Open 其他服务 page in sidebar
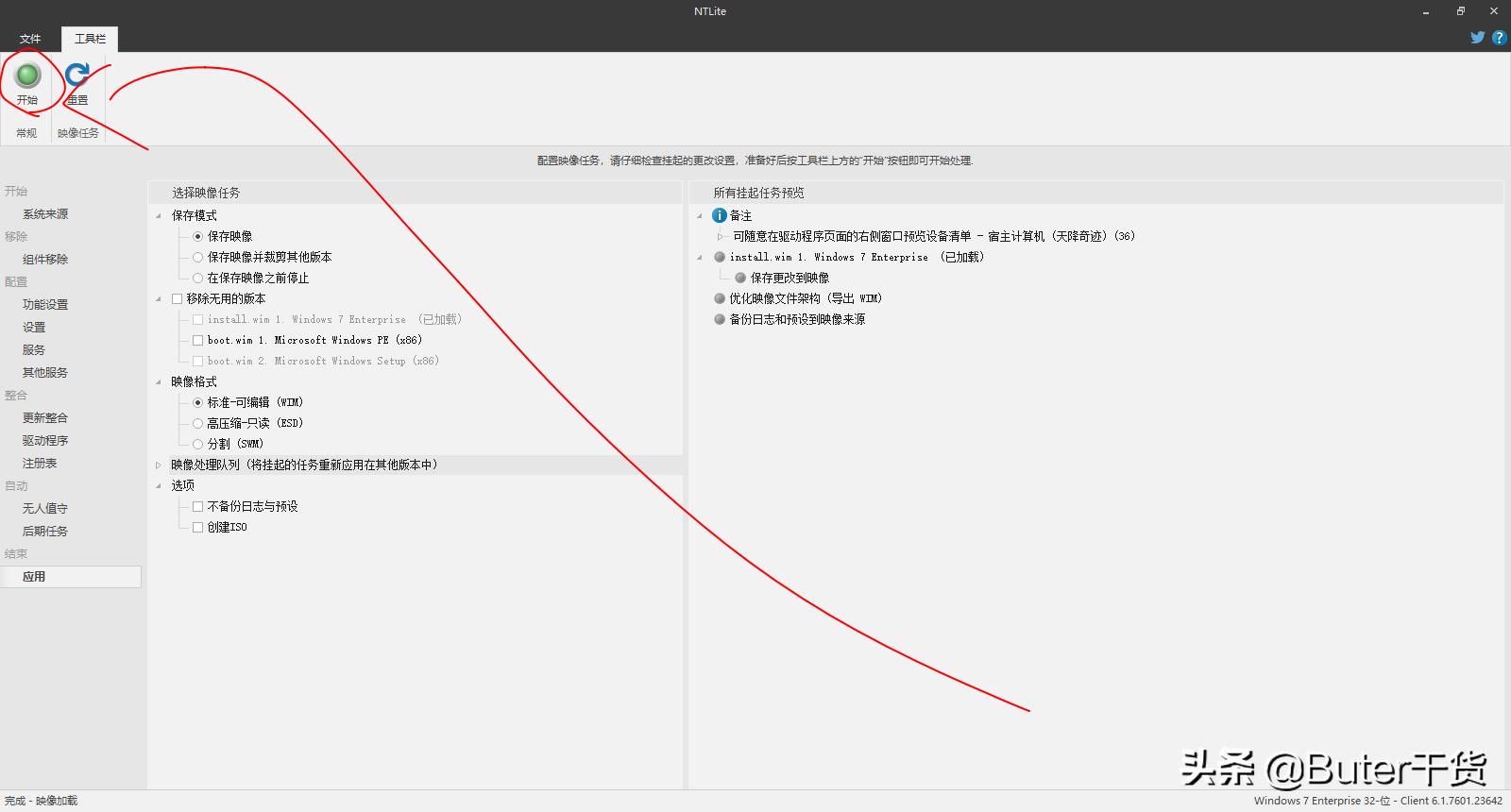The width and height of the screenshot is (1511, 812). pos(45,373)
